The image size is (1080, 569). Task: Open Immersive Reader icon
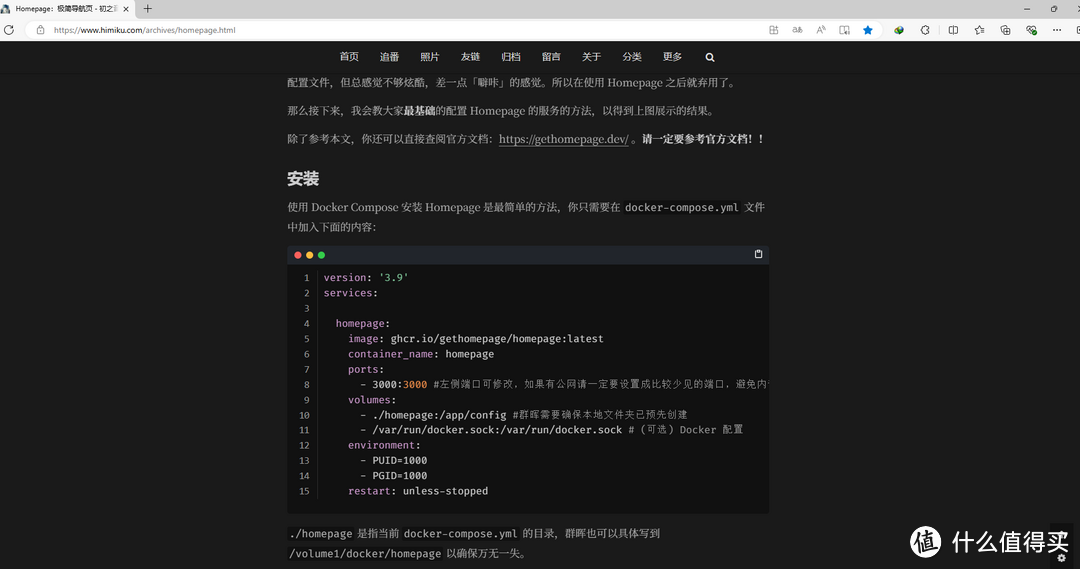(844, 30)
